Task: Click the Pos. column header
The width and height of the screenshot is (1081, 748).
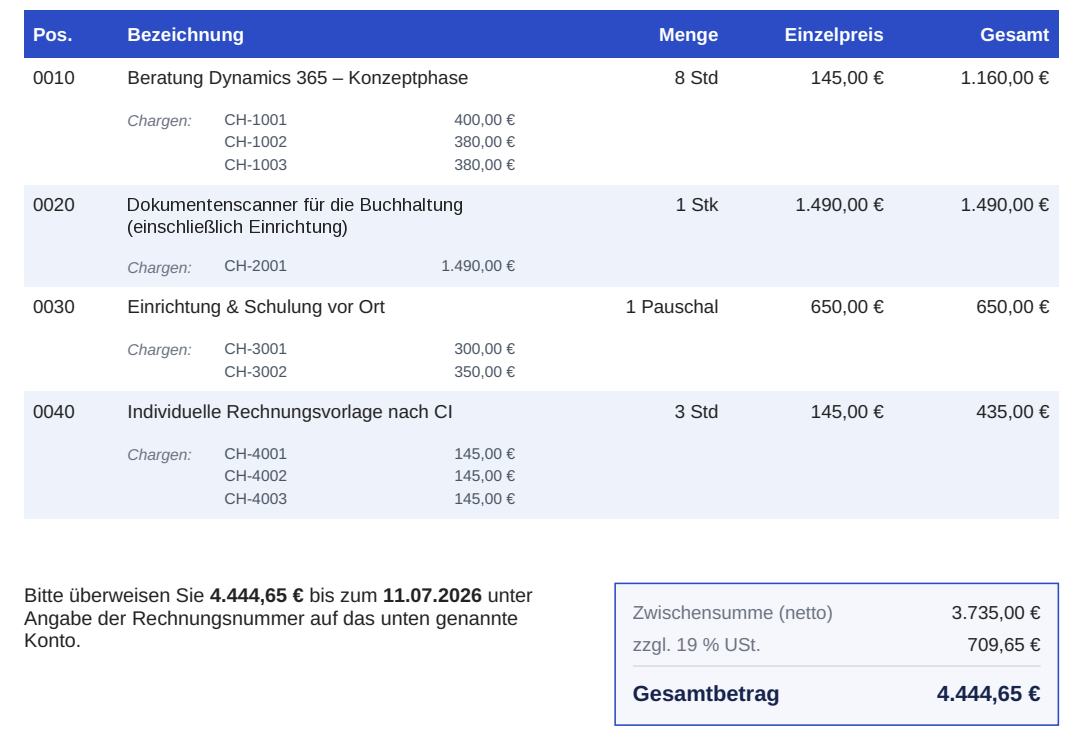Action: coord(53,34)
